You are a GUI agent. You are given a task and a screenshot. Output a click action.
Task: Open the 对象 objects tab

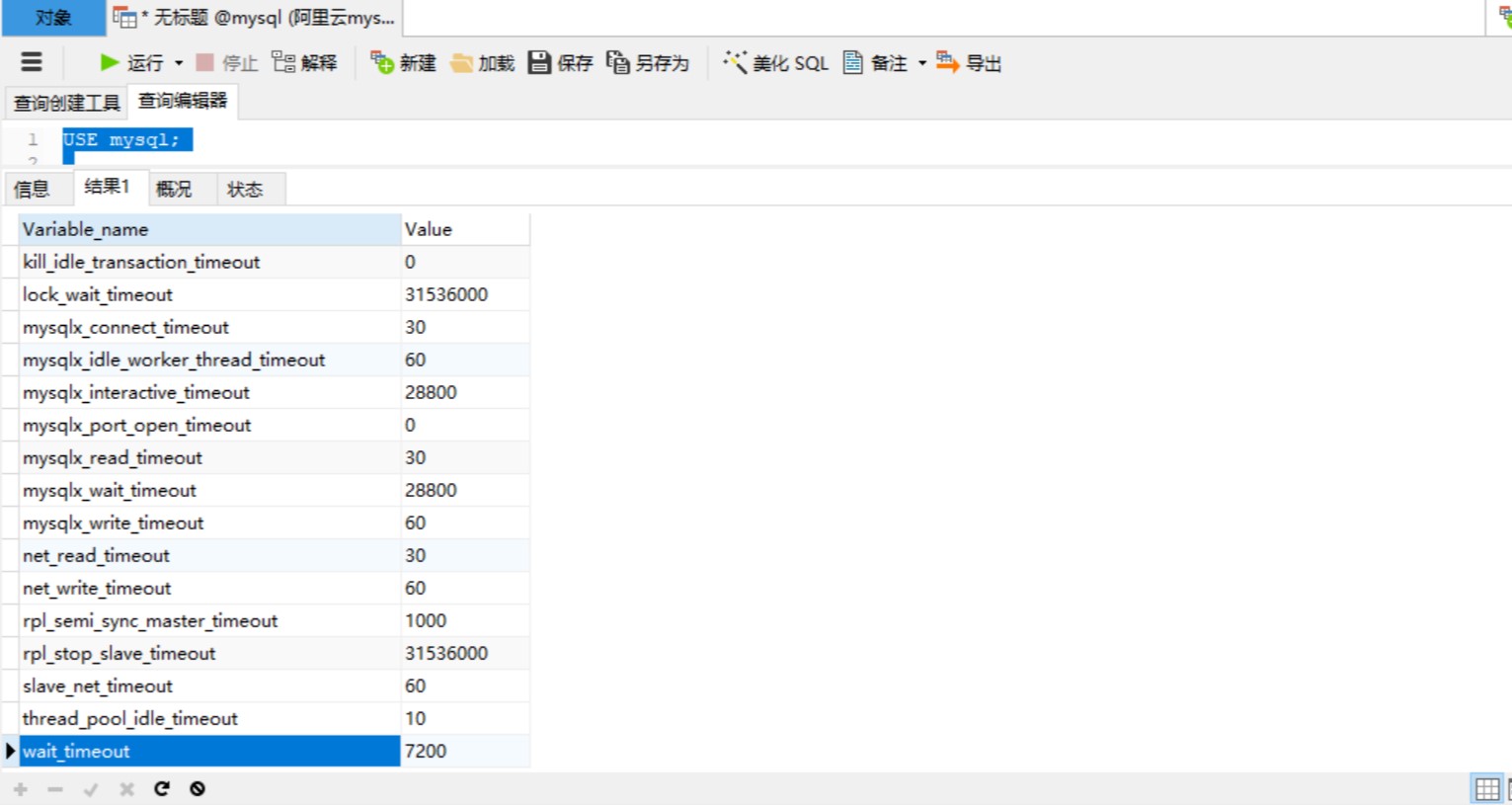[52, 18]
